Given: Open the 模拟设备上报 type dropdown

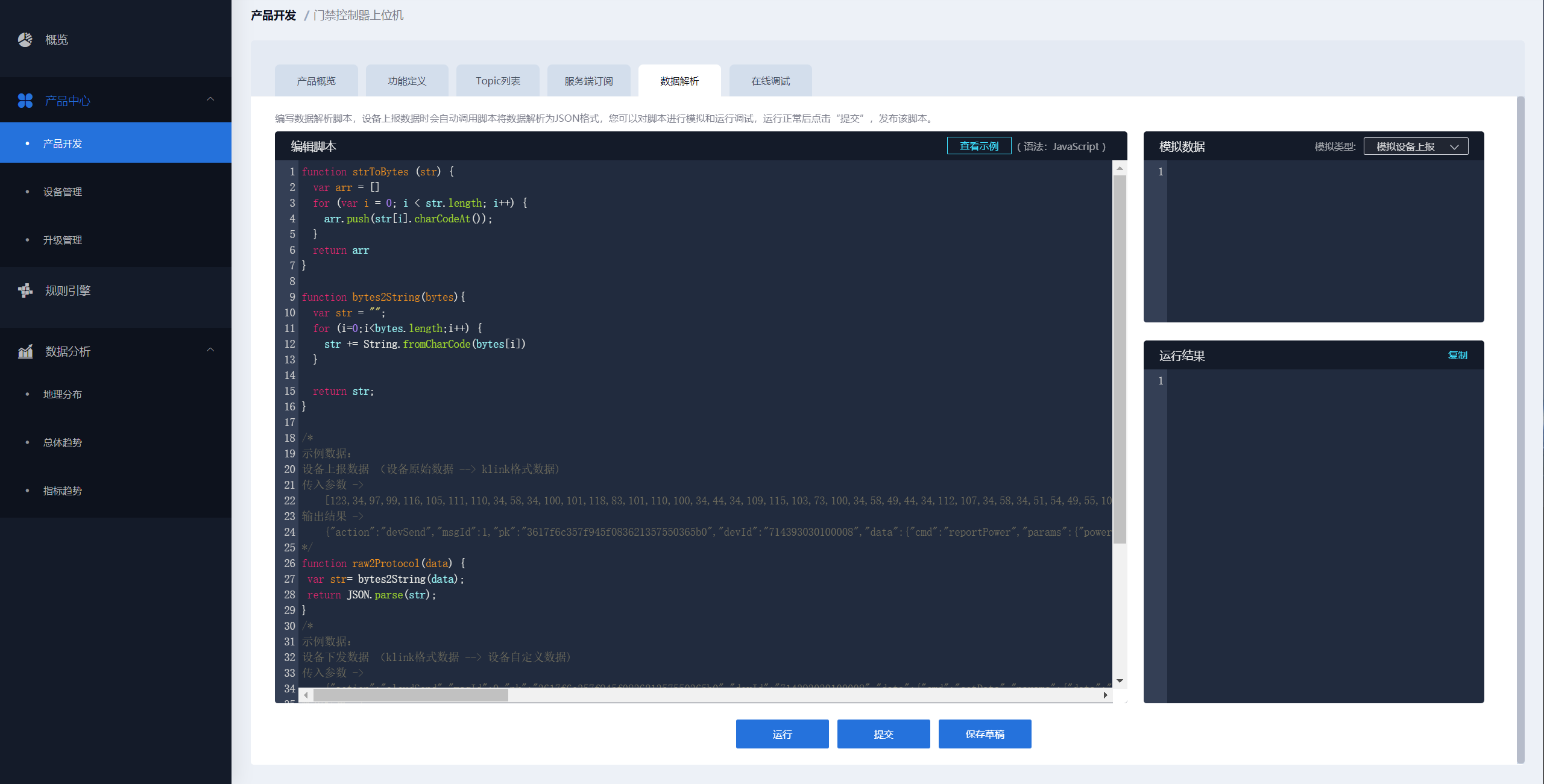Looking at the screenshot, I should point(1415,146).
